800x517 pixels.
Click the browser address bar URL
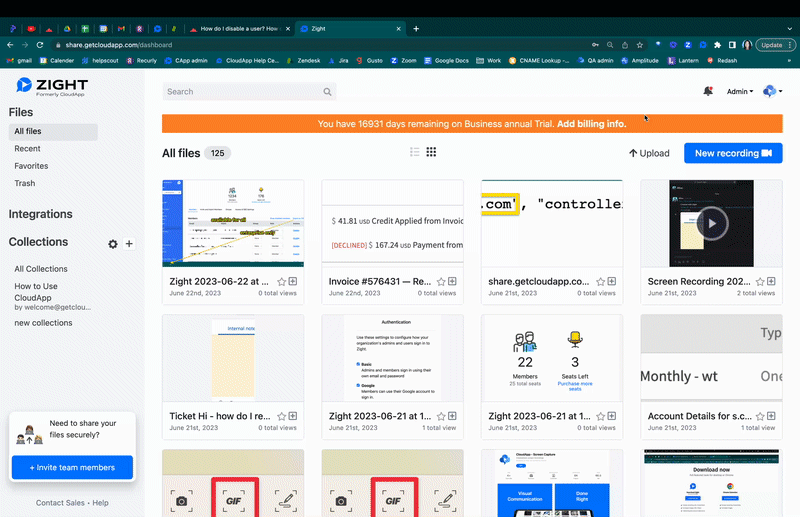click(118, 45)
